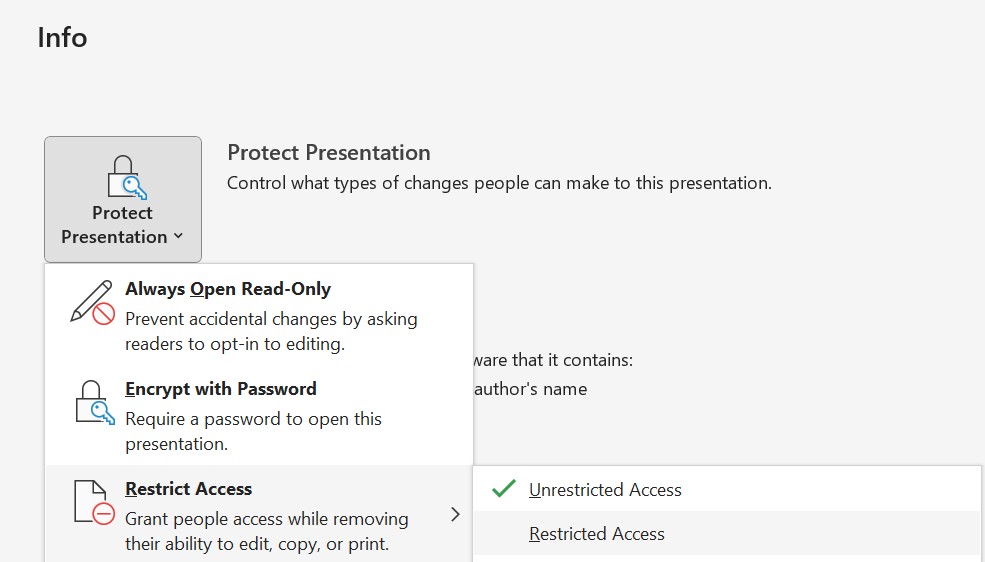Click the Protect Presentation section heading
This screenshot has width=985, height=562.
pos(329,153)
